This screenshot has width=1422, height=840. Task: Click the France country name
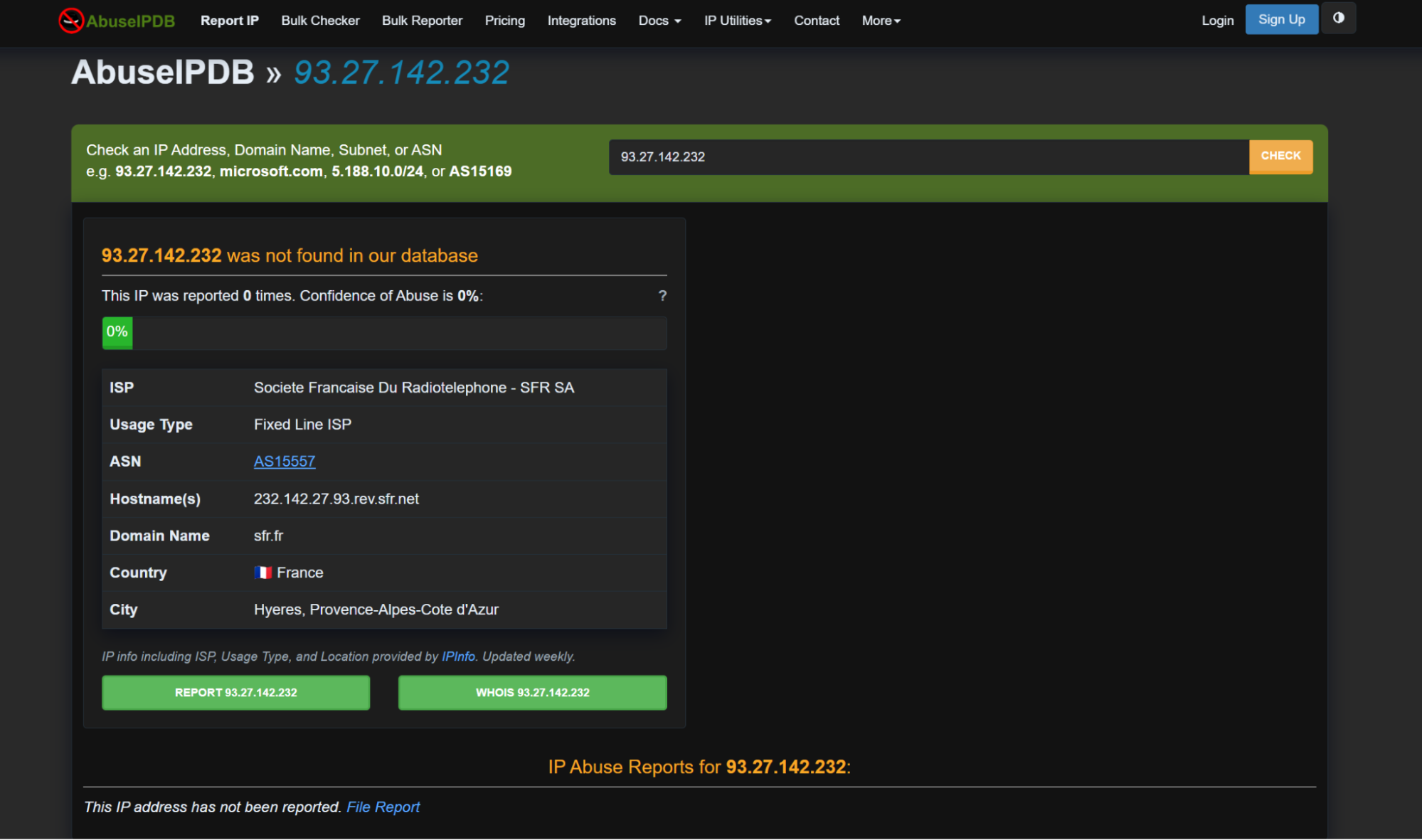[x=299, y=573]
